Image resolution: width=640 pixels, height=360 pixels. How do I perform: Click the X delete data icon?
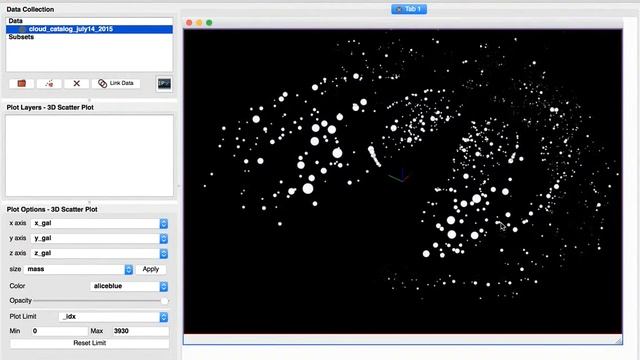click(76, 84)
